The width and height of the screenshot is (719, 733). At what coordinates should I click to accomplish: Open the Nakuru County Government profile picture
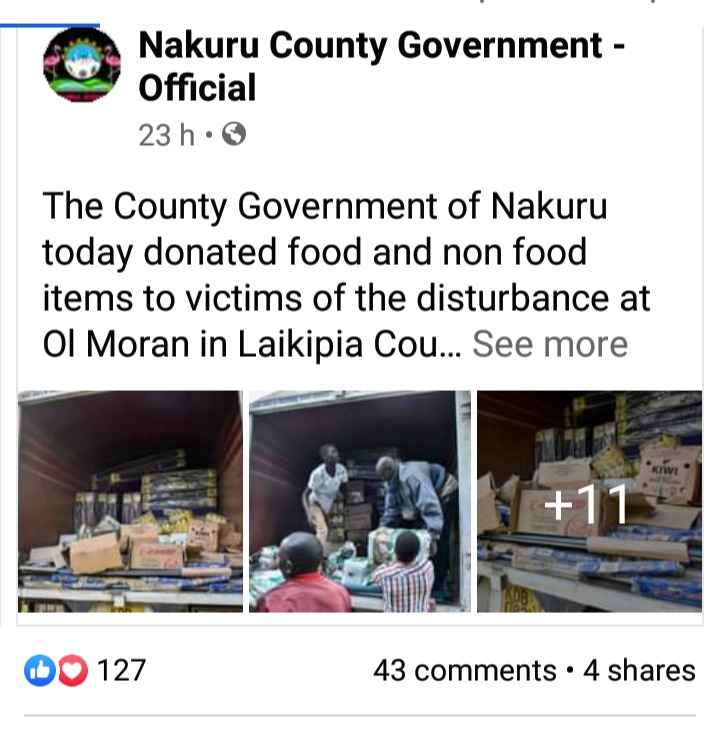pos(82,65)
